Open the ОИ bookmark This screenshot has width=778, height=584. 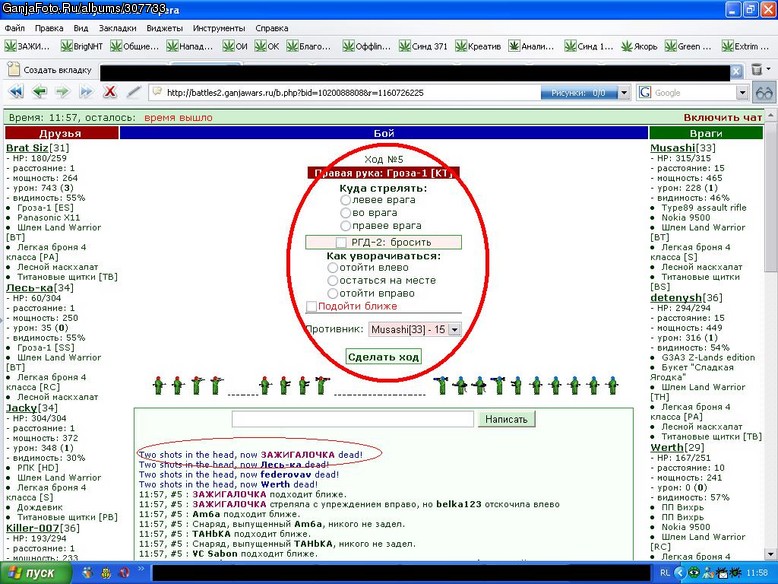235,46
